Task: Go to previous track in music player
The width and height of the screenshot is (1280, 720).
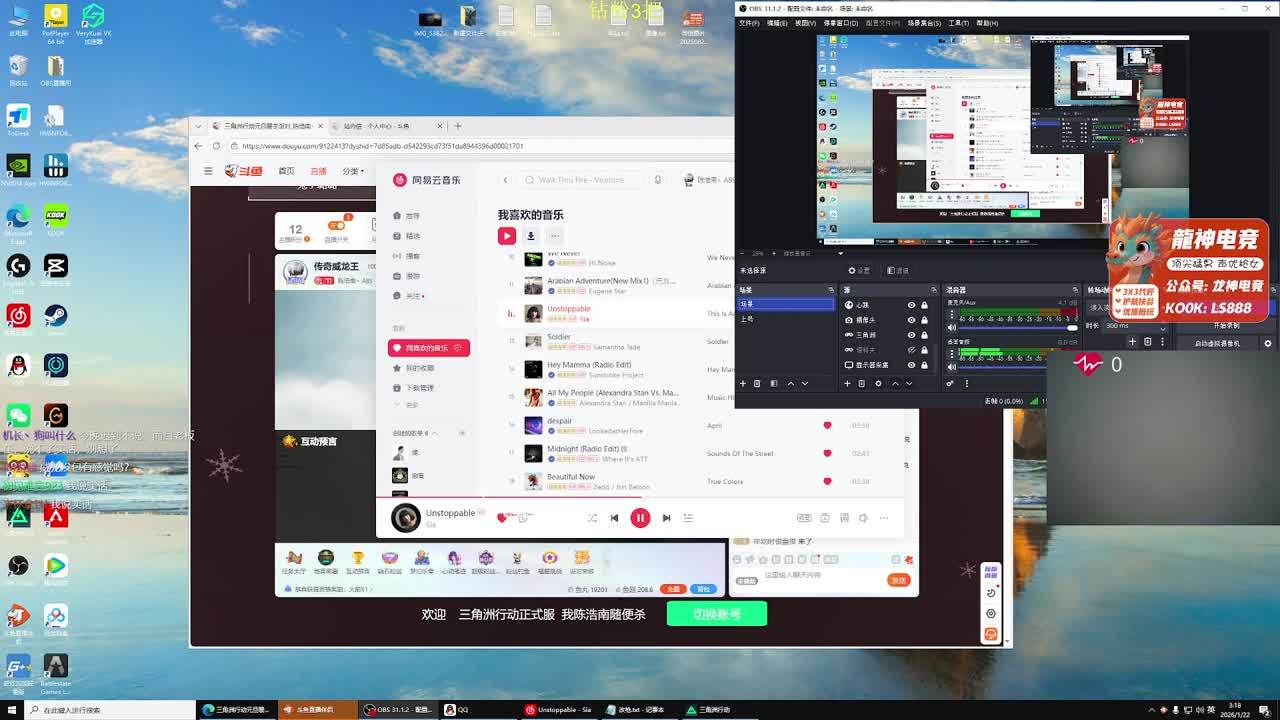Action: pyautogui.click(x=614, y=518)
